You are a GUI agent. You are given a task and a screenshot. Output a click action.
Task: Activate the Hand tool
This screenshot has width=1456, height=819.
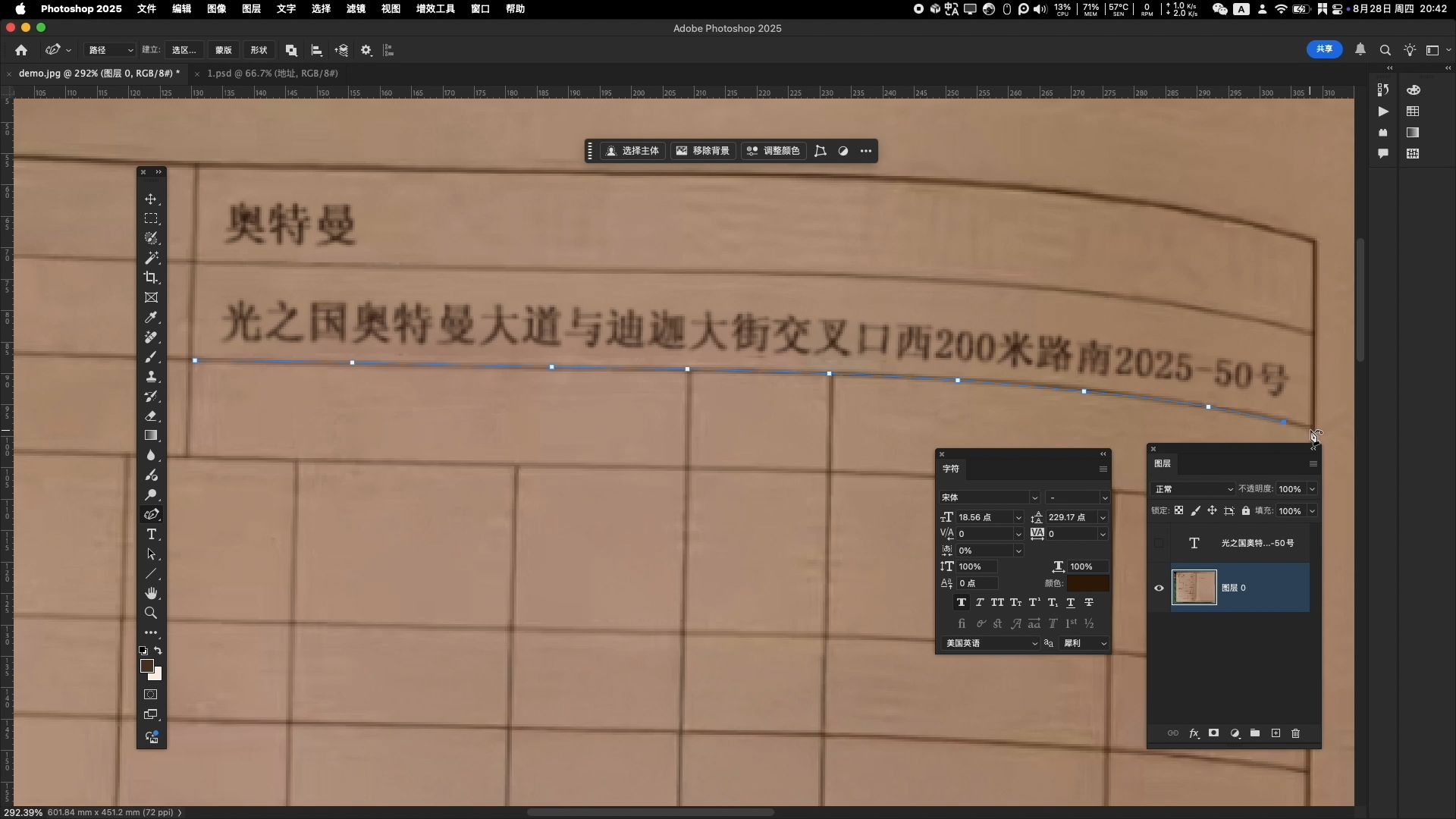coord(151,593)
